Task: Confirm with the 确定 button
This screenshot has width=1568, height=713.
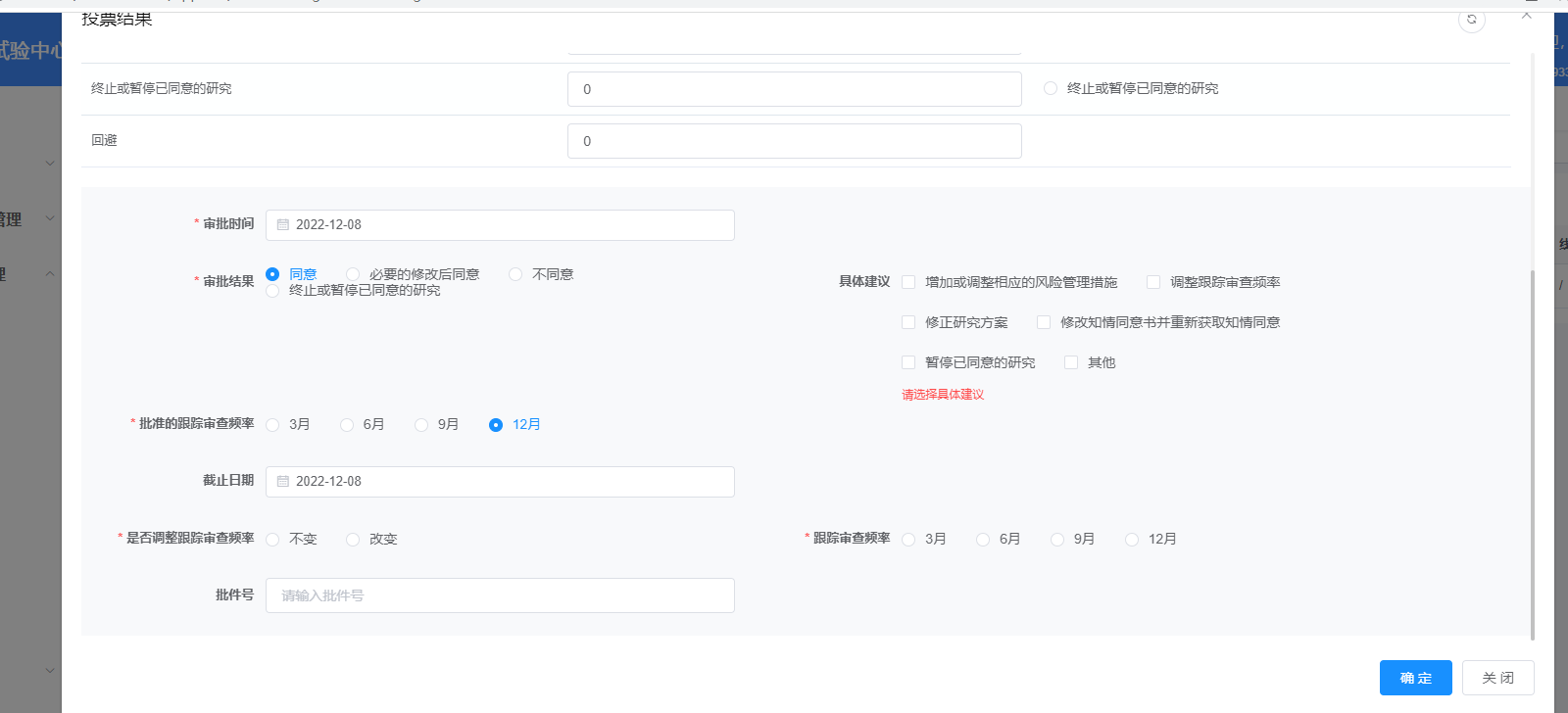Action: click(1416, 678)
